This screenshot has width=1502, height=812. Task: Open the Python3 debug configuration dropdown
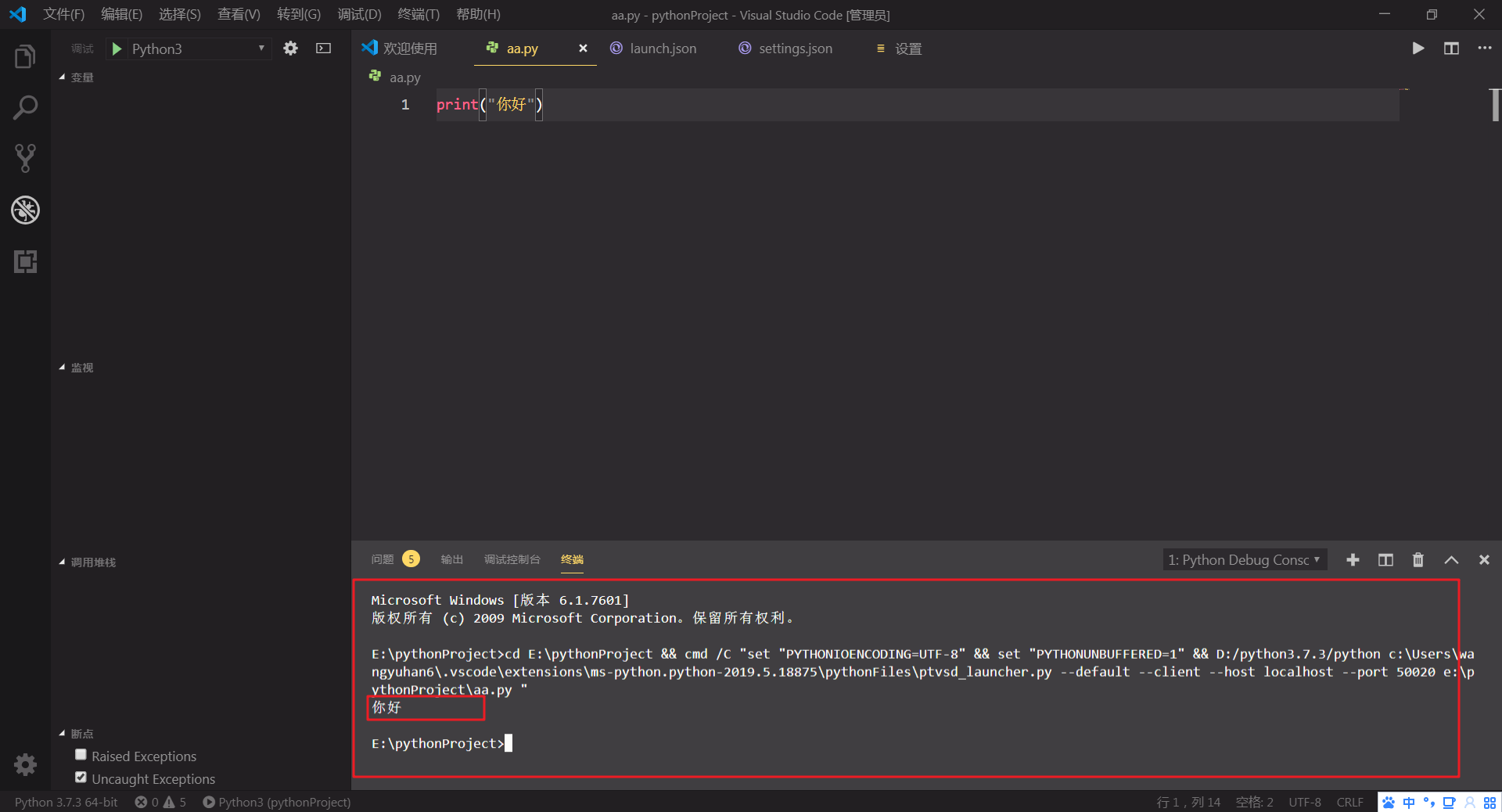pos(198,49)
